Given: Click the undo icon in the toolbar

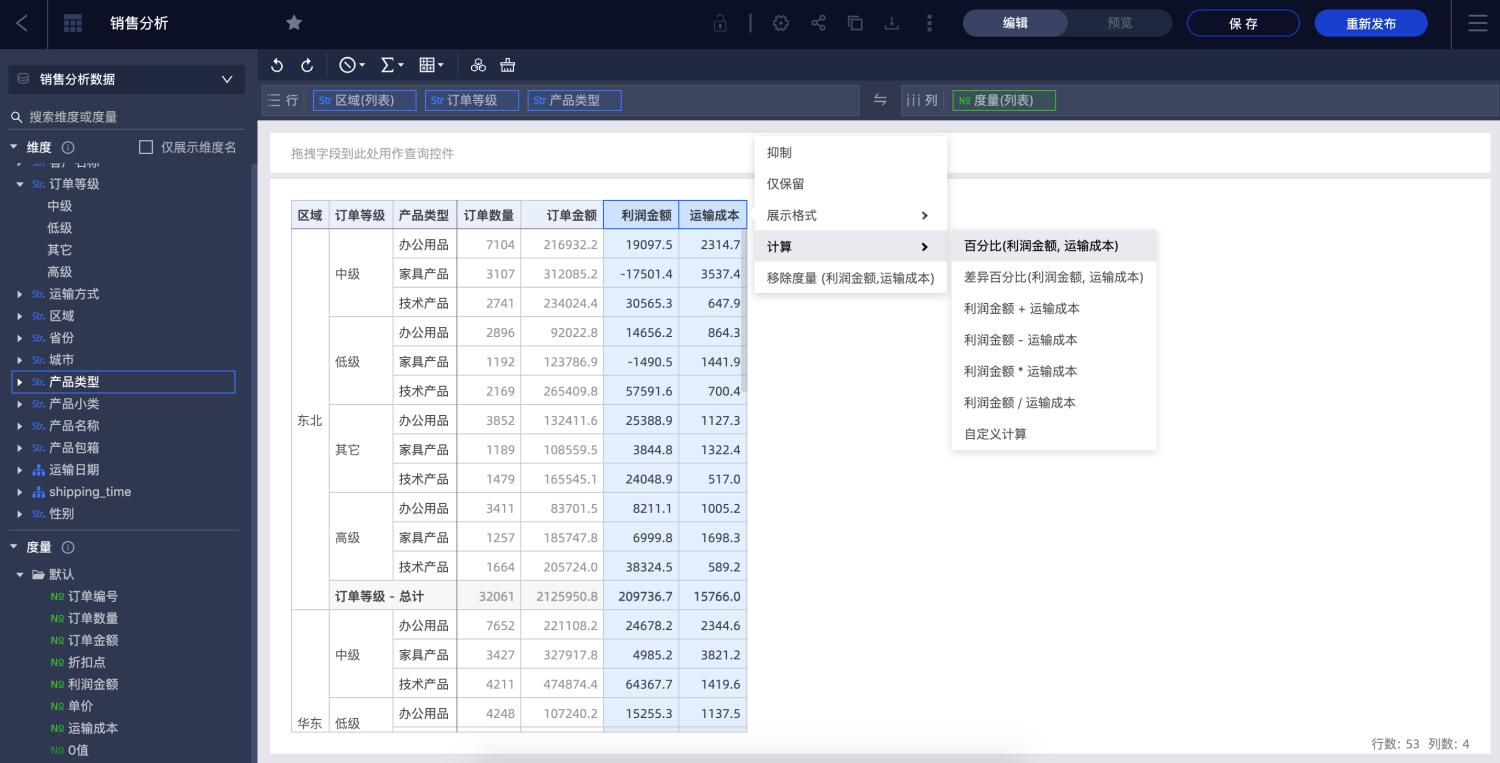Looking at the screenshot, I should (277, 64).
